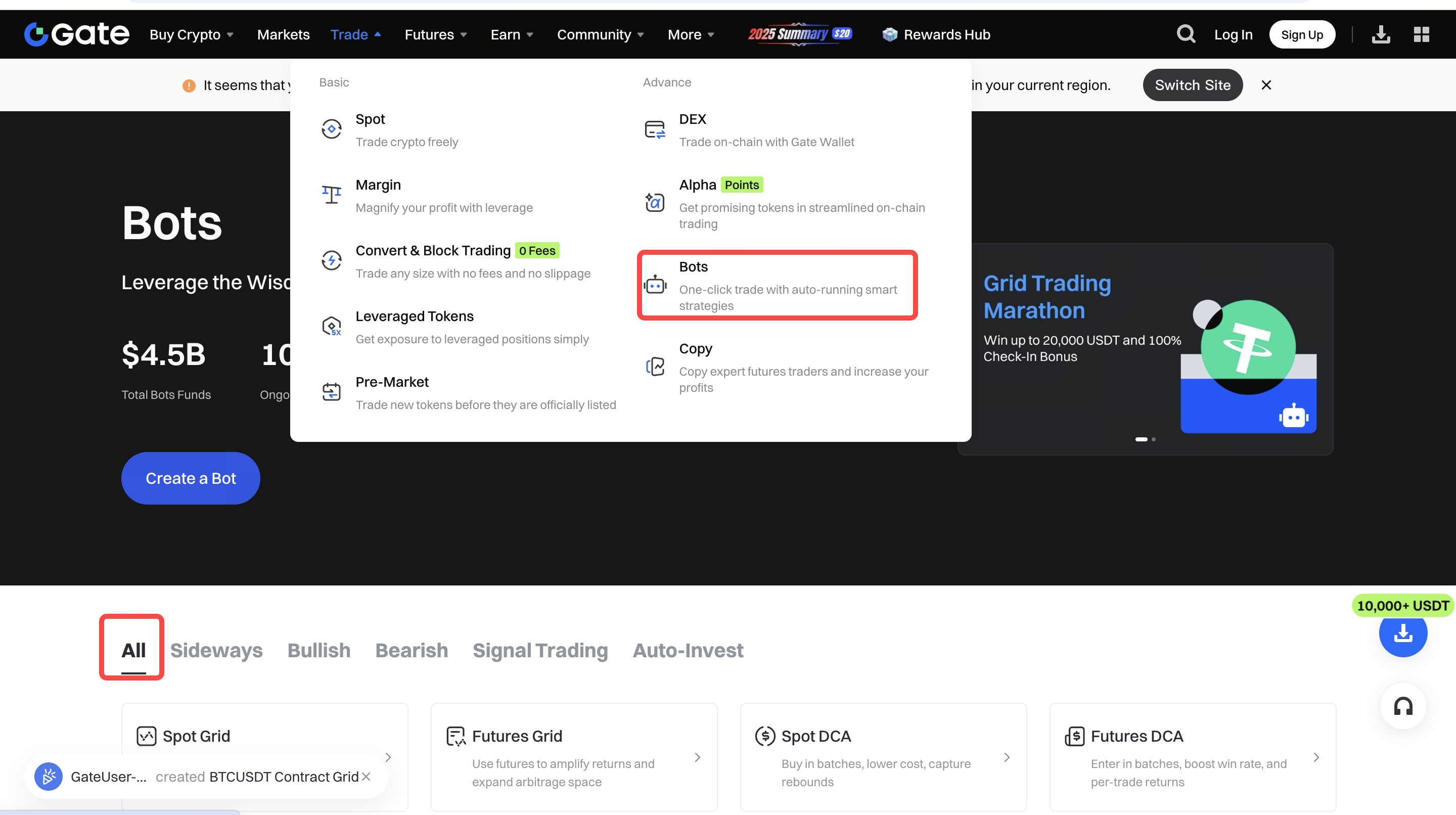The width and height of the screenshot is (1456, 815).
Task: Open the apps grid icon in header
Action: [x=1421, y=34]
